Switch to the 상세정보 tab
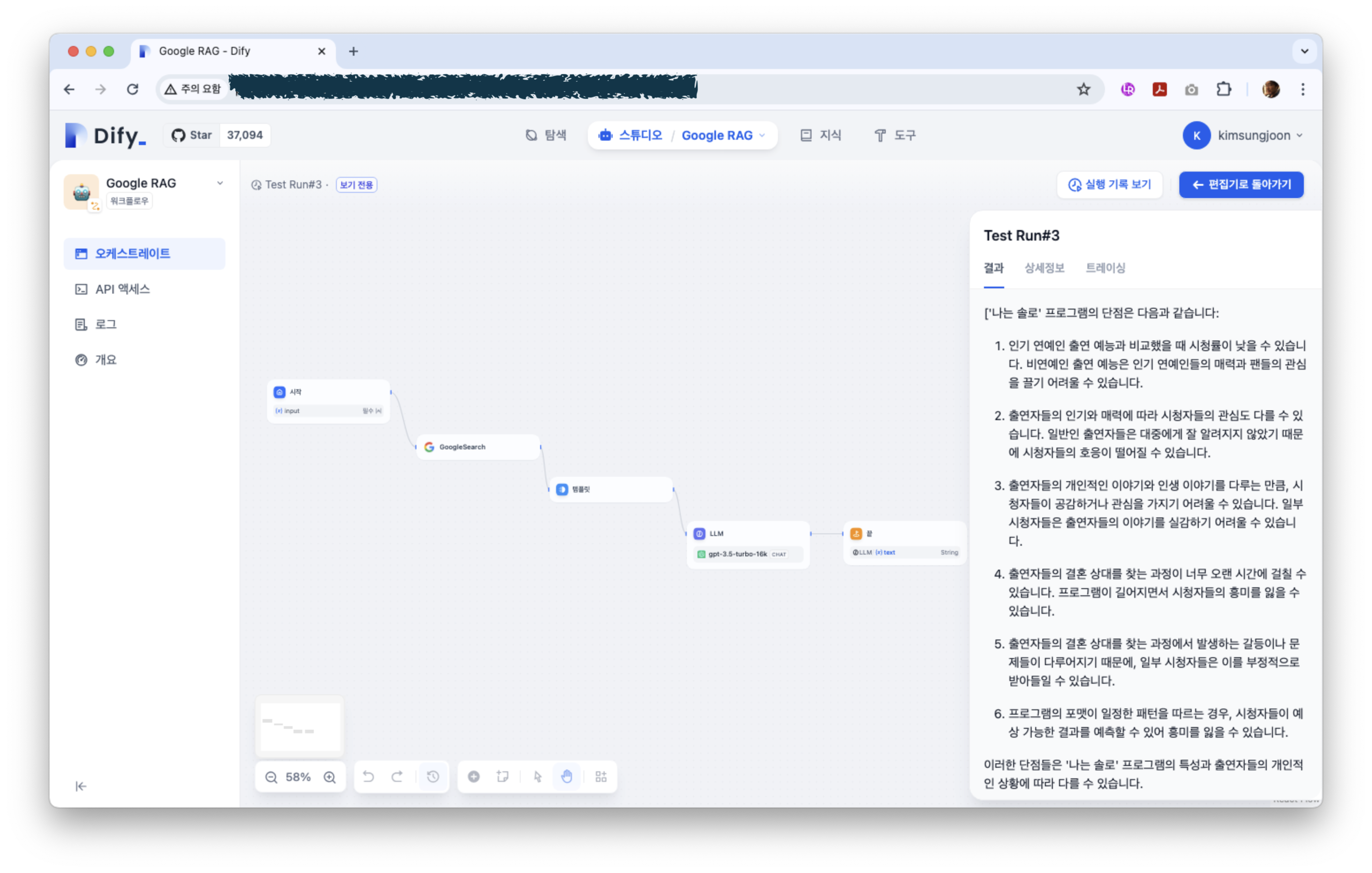Image resolution: width=1372 pixels, height=873 pixels. tap(1044, 268)
